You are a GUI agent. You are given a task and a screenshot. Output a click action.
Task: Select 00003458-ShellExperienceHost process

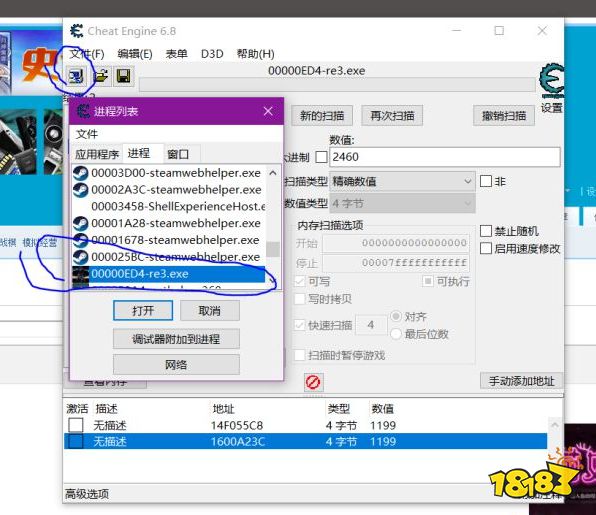point(169,206)
